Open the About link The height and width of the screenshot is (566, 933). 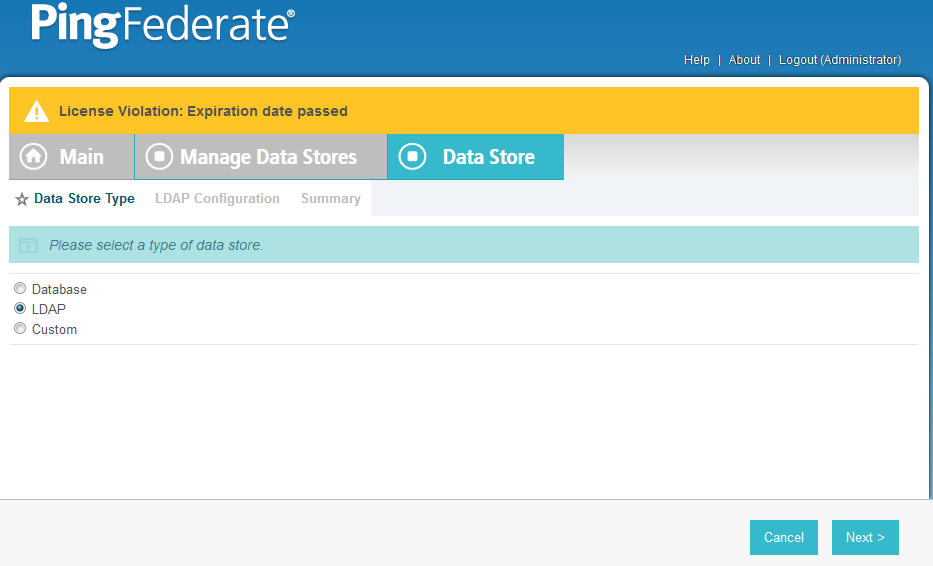[x=744, y=60]
